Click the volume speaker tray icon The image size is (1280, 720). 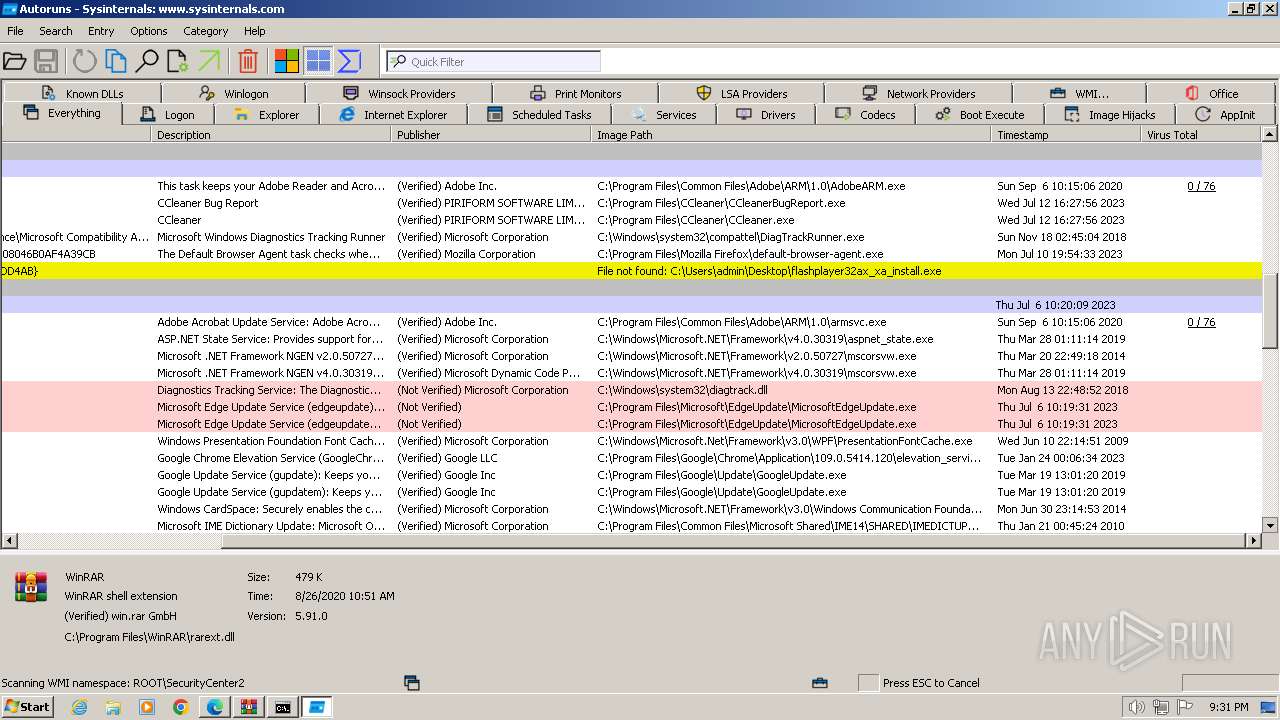tap(1136, 707)
